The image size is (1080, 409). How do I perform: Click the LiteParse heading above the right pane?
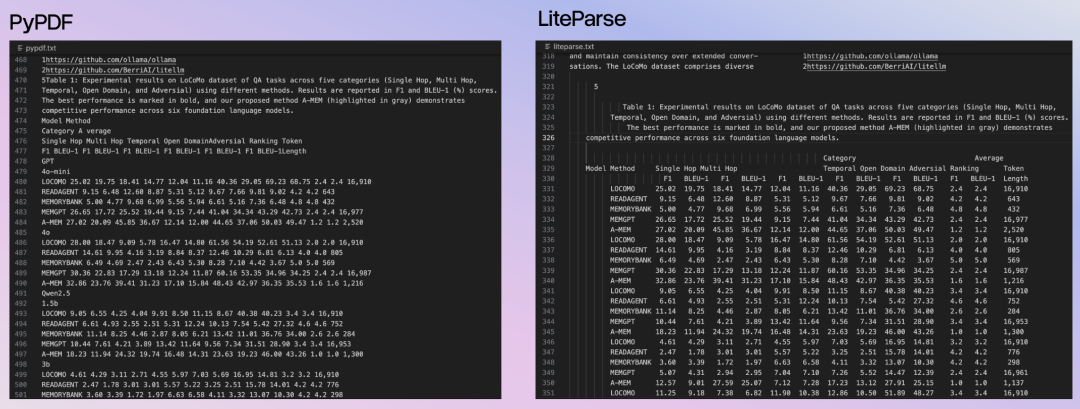tap(582, 19)
